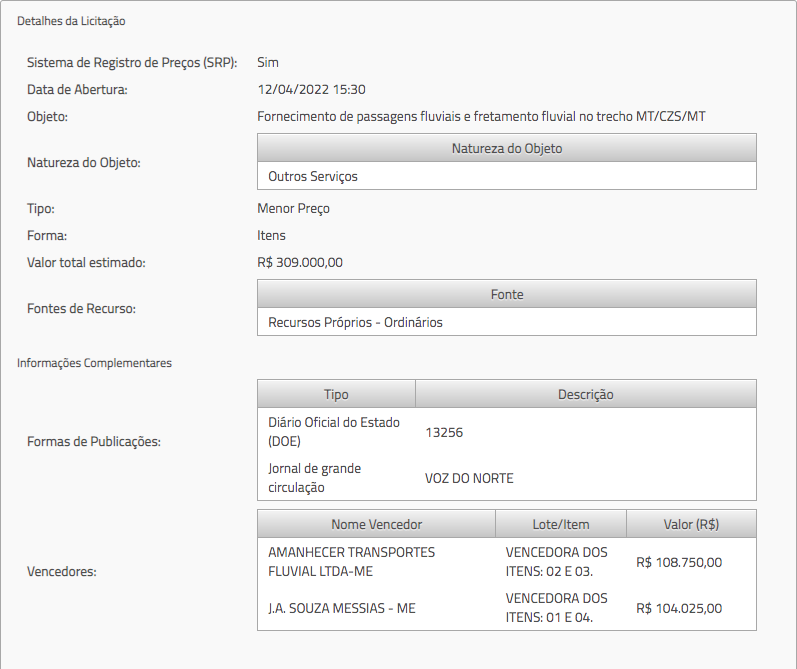The width and height of the screenshot is (797, 669).
Task: Select winner AMANHECER TRANSPORTES FLUVIAL LTDA-ME
Action: pos(351,561)
